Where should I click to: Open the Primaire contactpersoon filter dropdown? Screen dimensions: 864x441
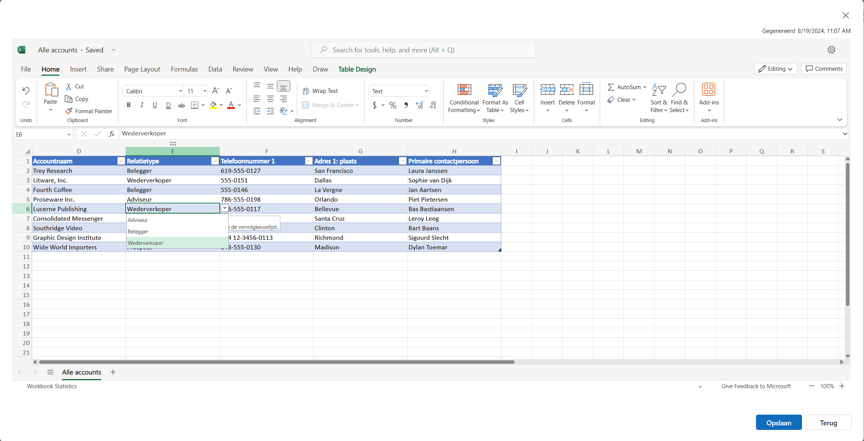coord(496,161)
